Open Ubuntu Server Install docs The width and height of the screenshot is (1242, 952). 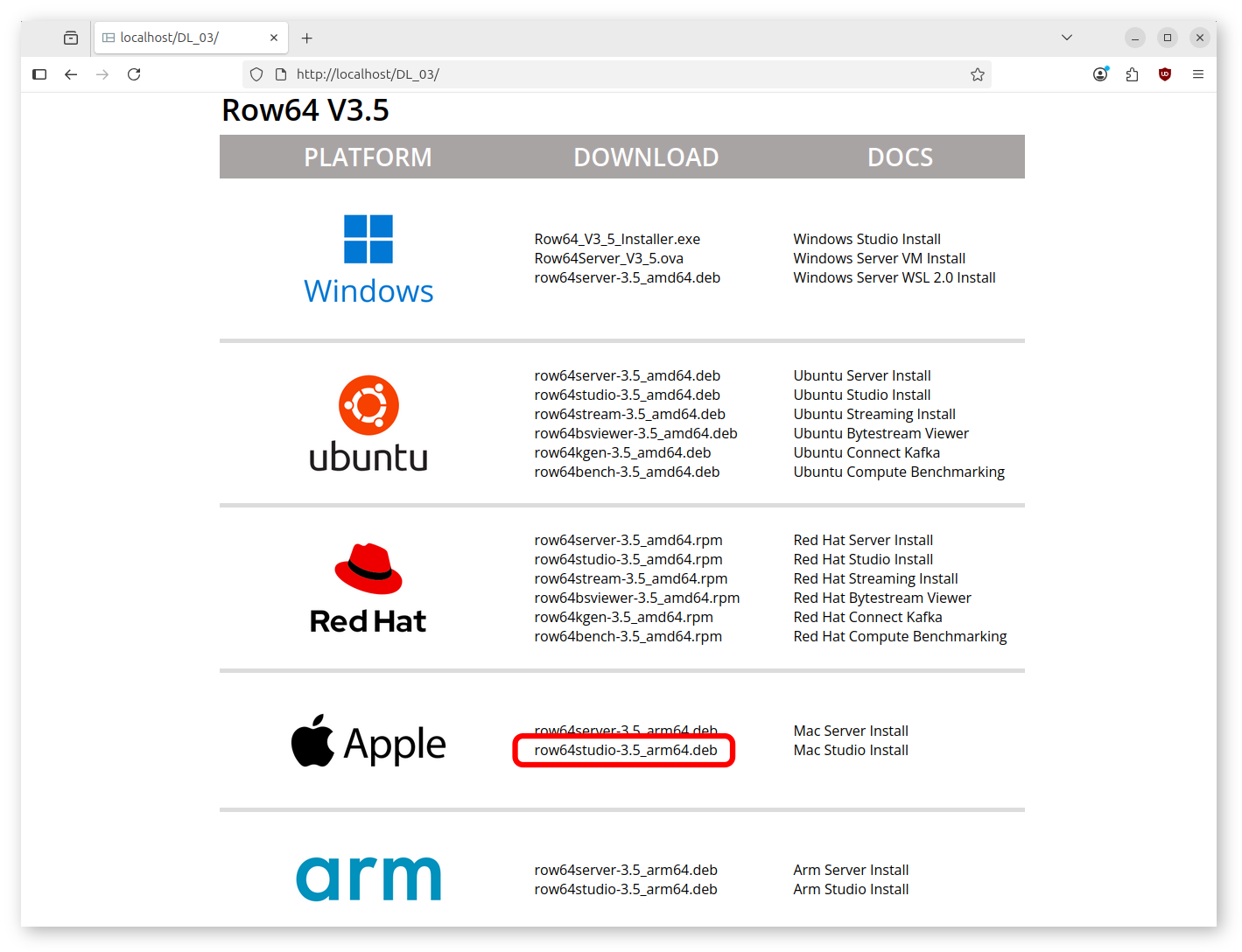pos(861,375)
